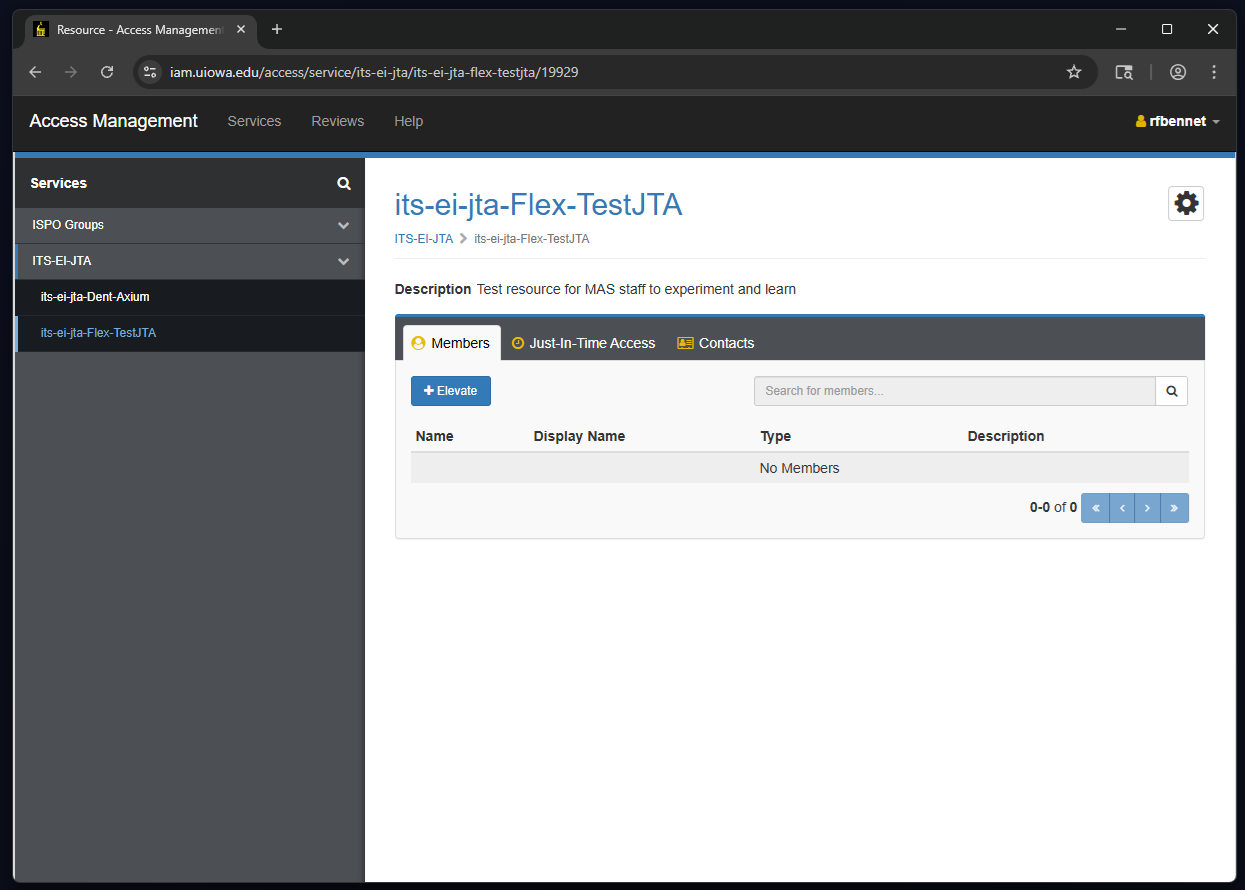This screenshot has width=1245, height=890.
Task: Go to previous page of members
Action: 1122,508
